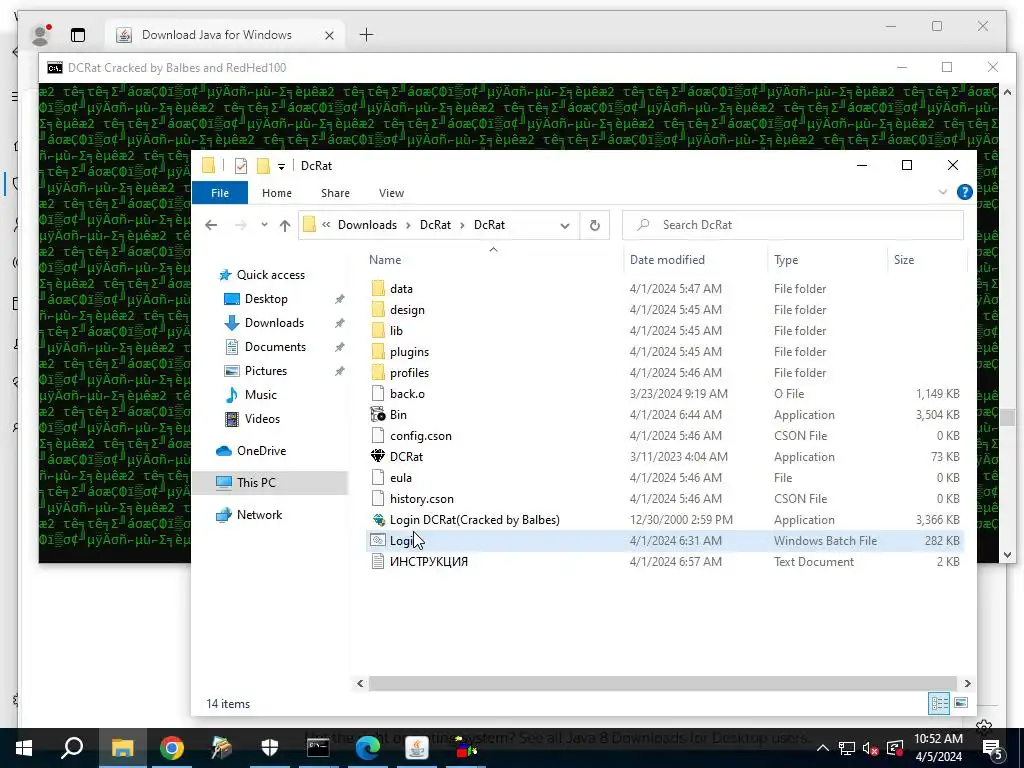Viewport: 1024px width, 768px height.
Task: Click the Search DcRat input field
Action: click(x=793, y=225)
